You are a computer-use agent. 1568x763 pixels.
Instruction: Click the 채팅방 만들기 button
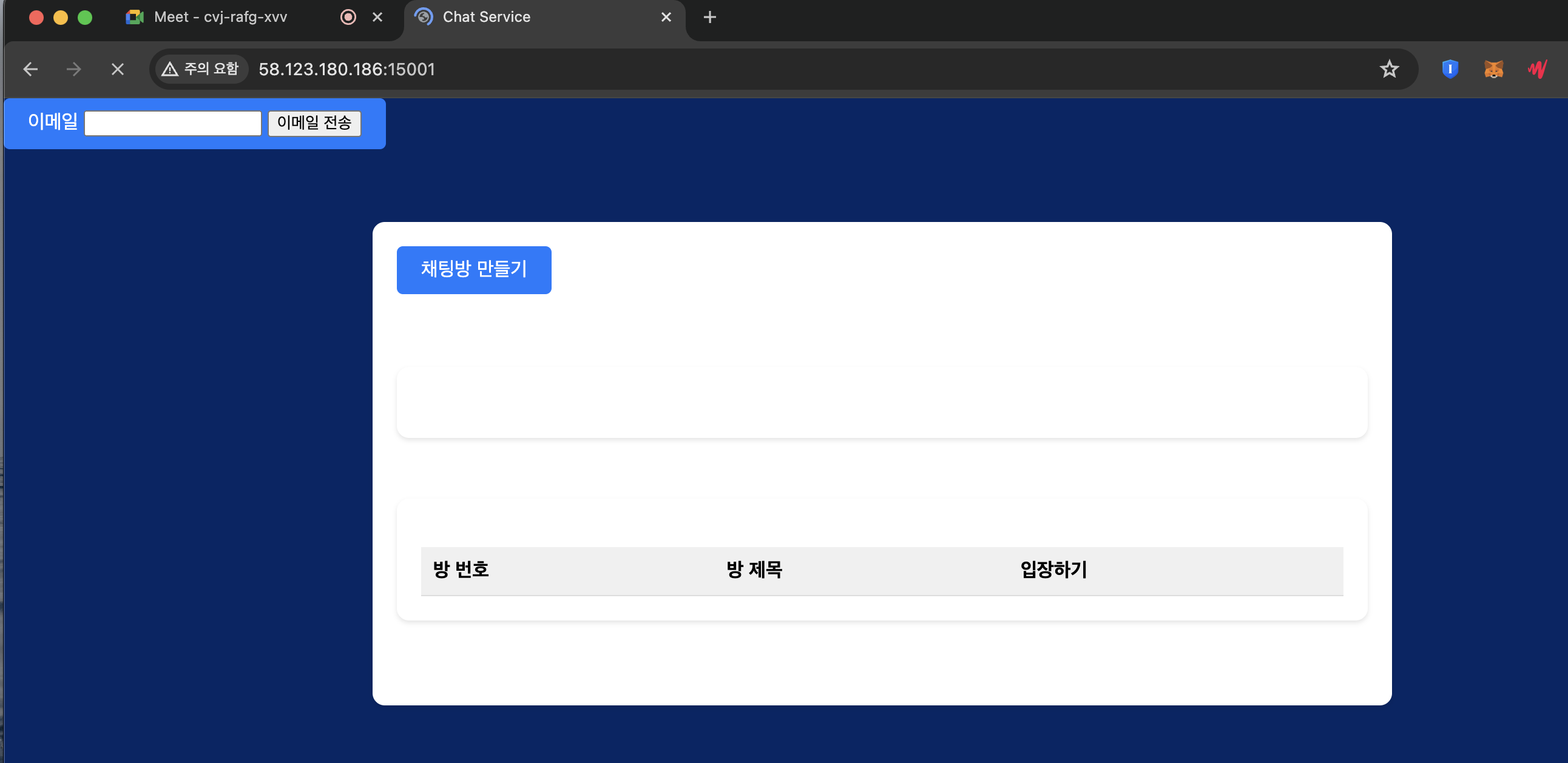(473, 269)
